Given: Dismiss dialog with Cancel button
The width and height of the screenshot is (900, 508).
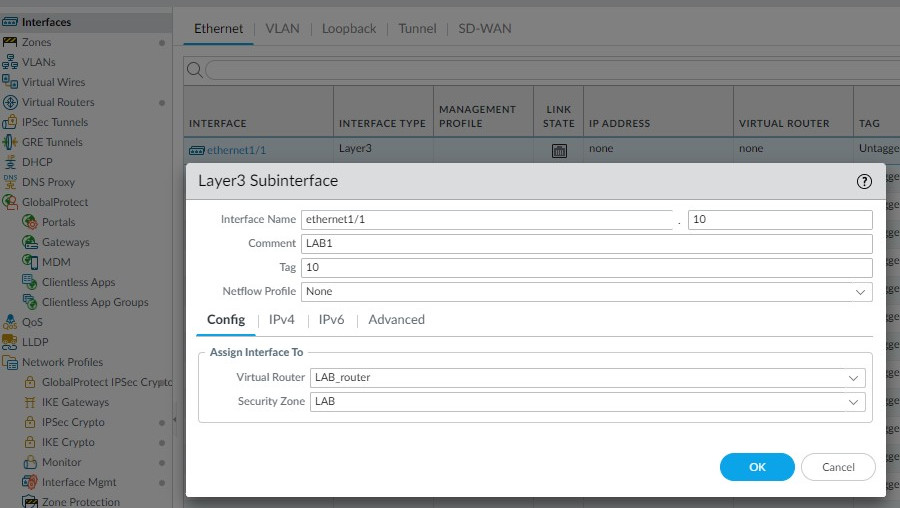Looking at the screenshot, I should click(838, 467).
